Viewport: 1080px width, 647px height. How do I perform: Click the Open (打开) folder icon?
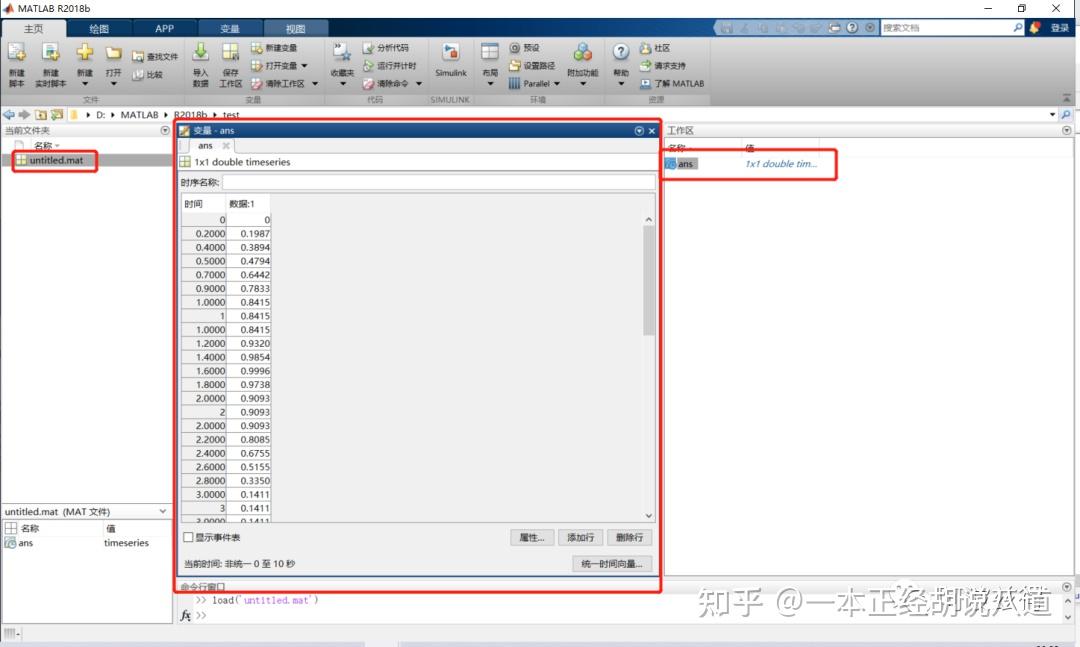[x=114, y=52]
